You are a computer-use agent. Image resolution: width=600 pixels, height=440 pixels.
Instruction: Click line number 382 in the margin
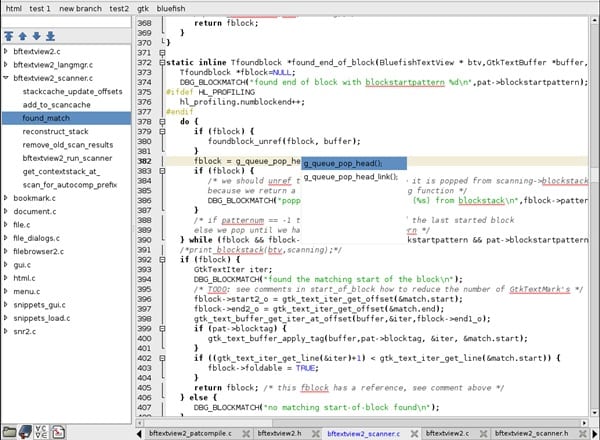coord(144,161)
